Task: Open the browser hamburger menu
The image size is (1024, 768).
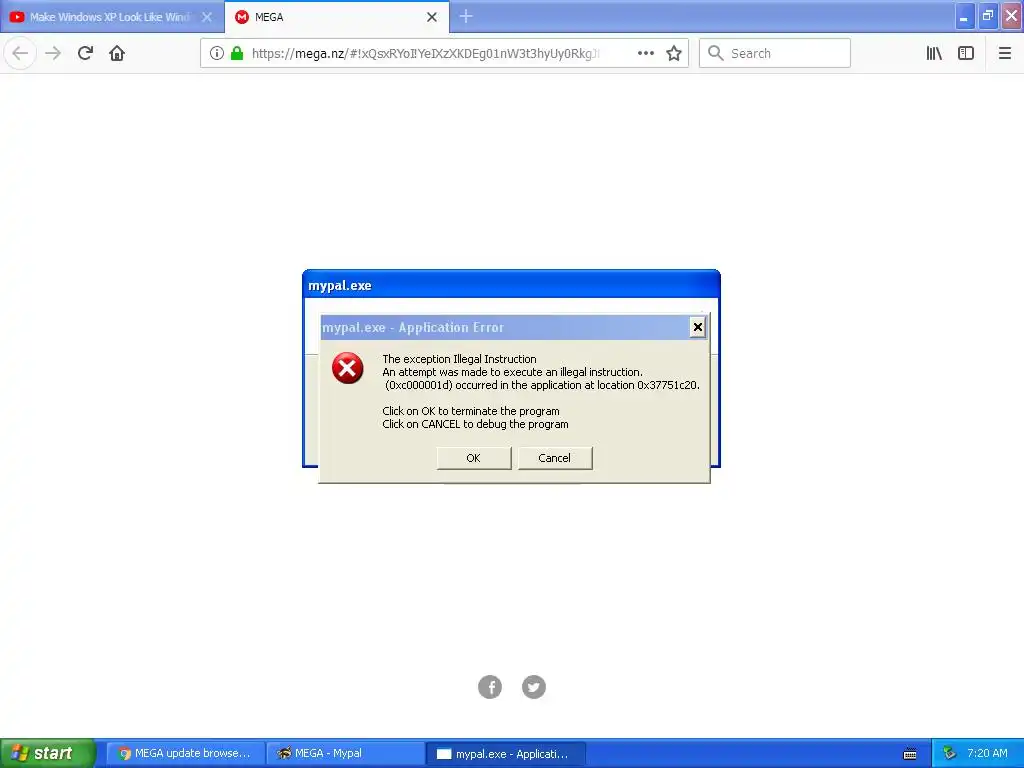Action: (x=1004, y=53)
